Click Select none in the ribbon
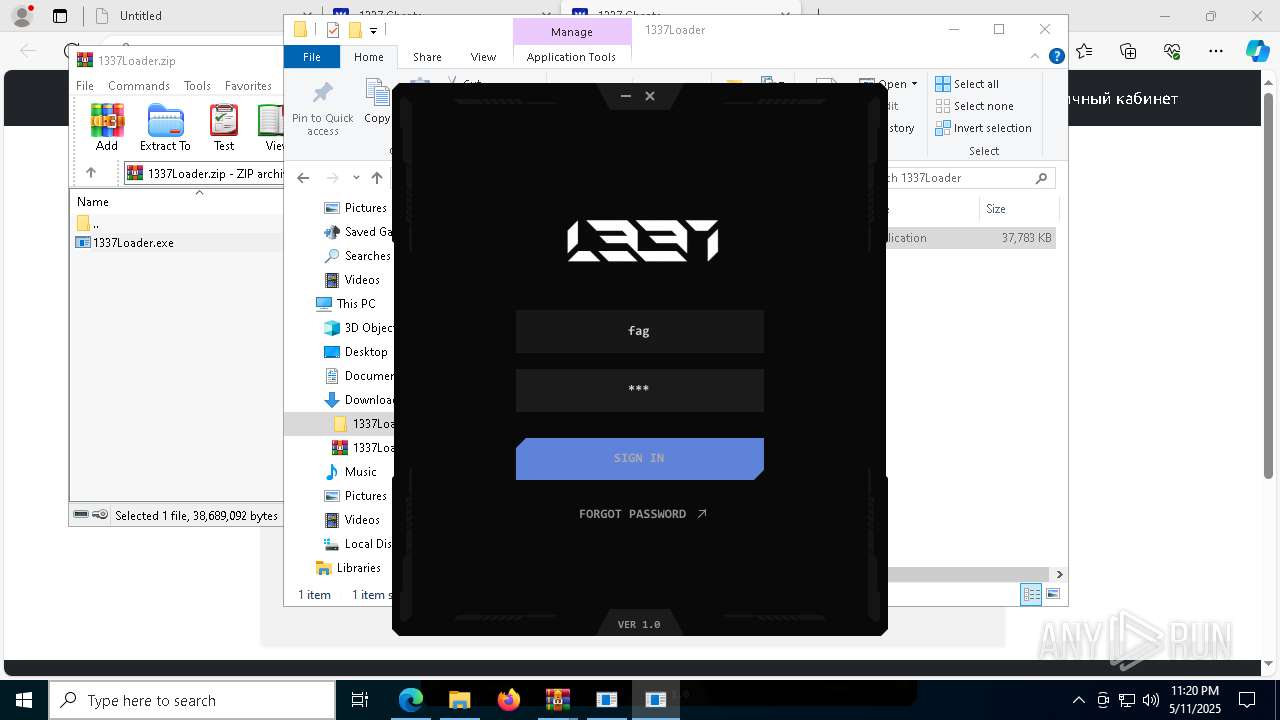 coord(975,106)
